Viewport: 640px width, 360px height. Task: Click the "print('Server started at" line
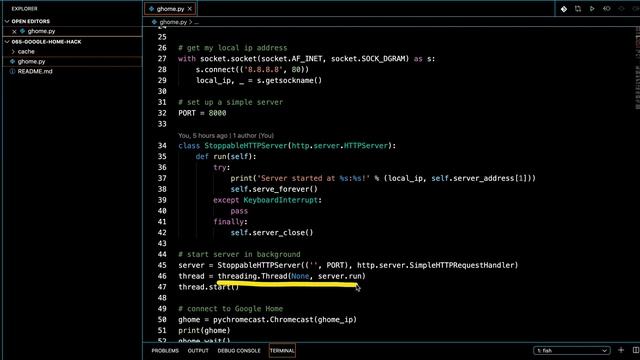click(383, 178)
